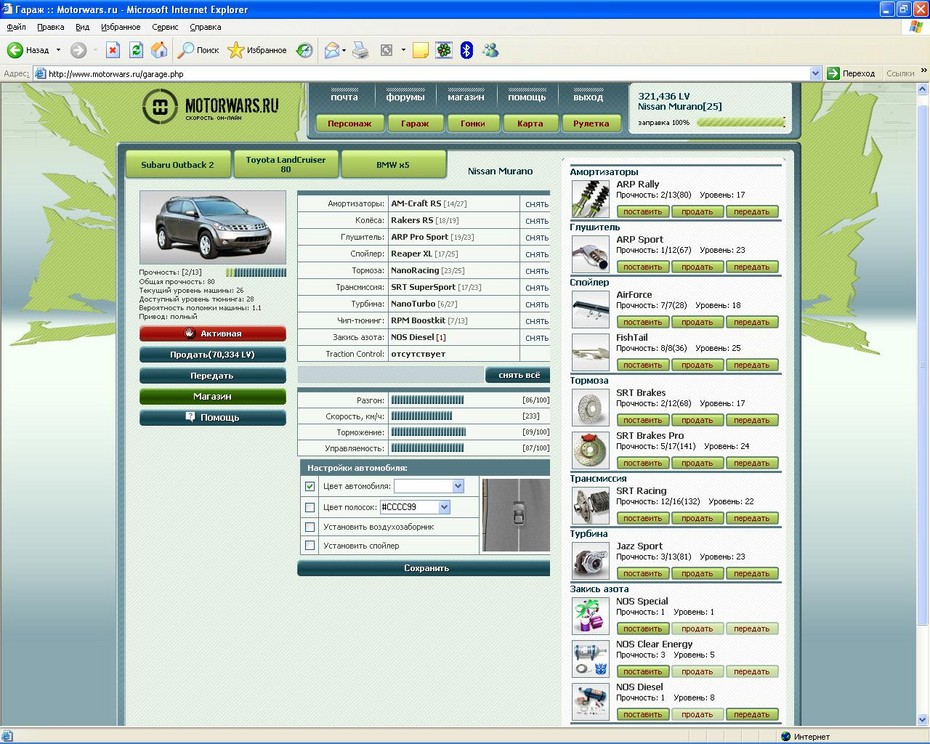Viewport: 930px width, 744px height.
Task: Click the AirForce spoiler image
Action: click(590, 309)
